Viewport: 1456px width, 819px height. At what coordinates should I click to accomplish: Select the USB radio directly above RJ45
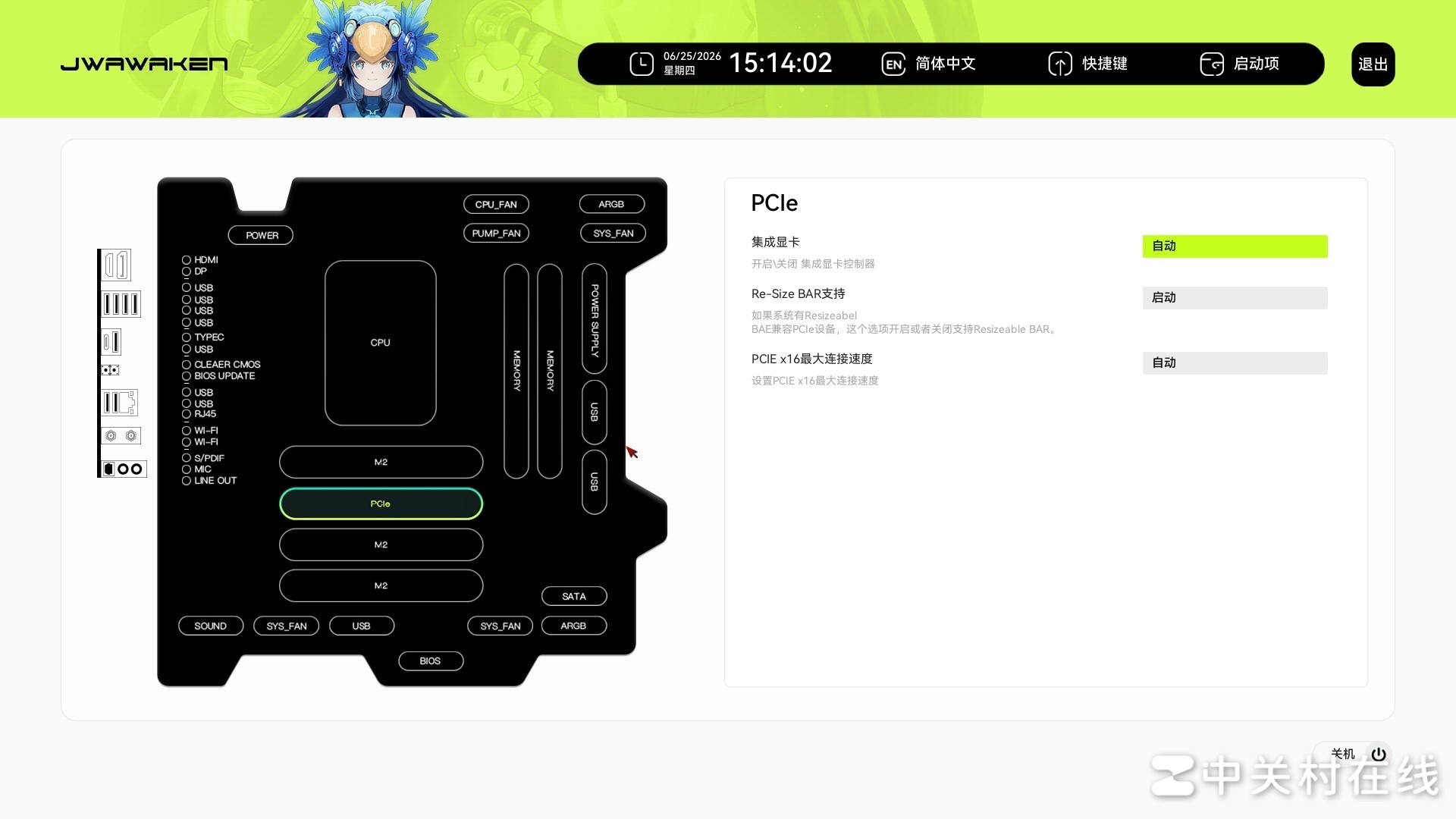[186, 404]
